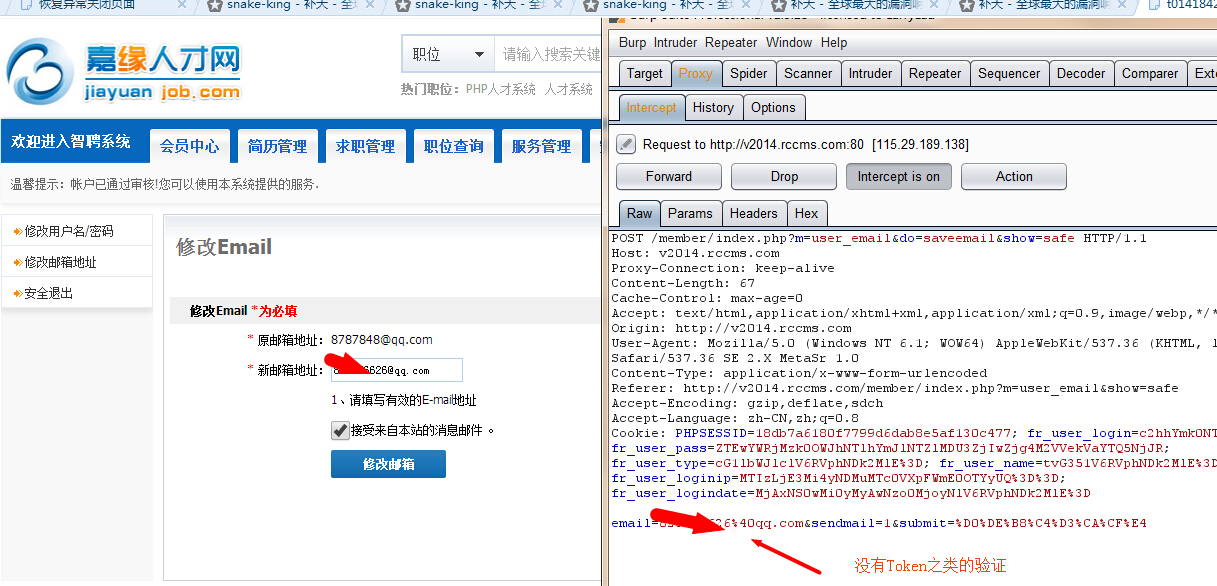Open the Repeater menu in menu bar
The width and height of the screenshot is (1217, 586).
point(732,43)
